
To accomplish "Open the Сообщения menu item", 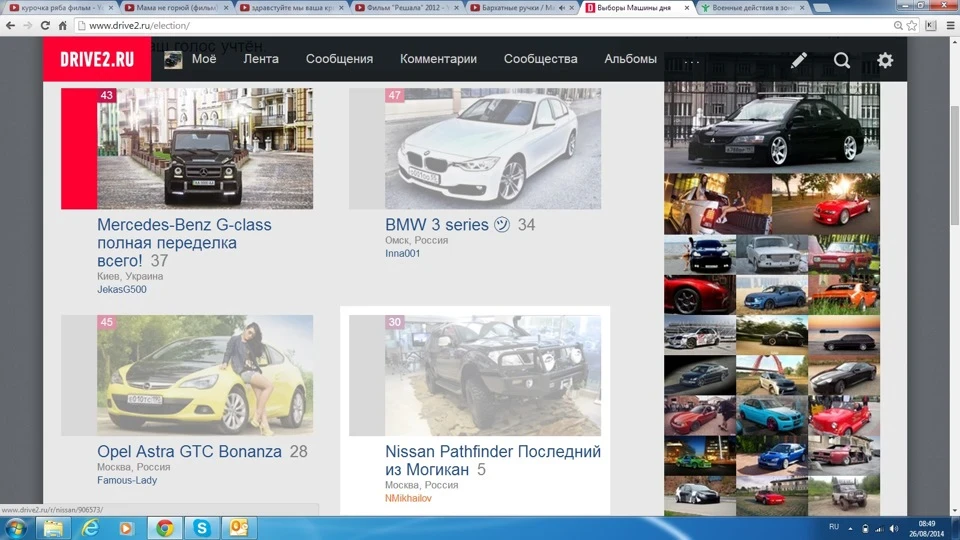I will tap(339, 59).
